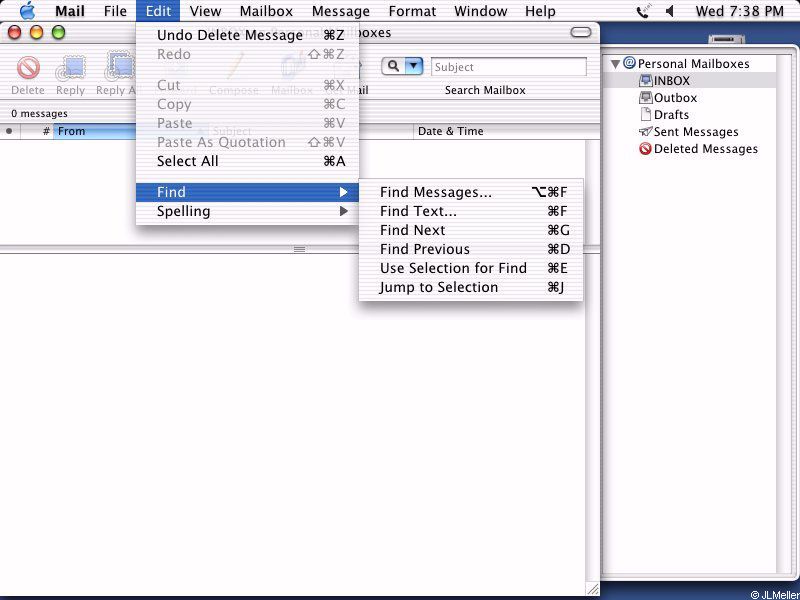Image resolution: width=800 pixels, height=600 pixels.
Task: Click the Reply toolbar icon
Action: [70, 68]
